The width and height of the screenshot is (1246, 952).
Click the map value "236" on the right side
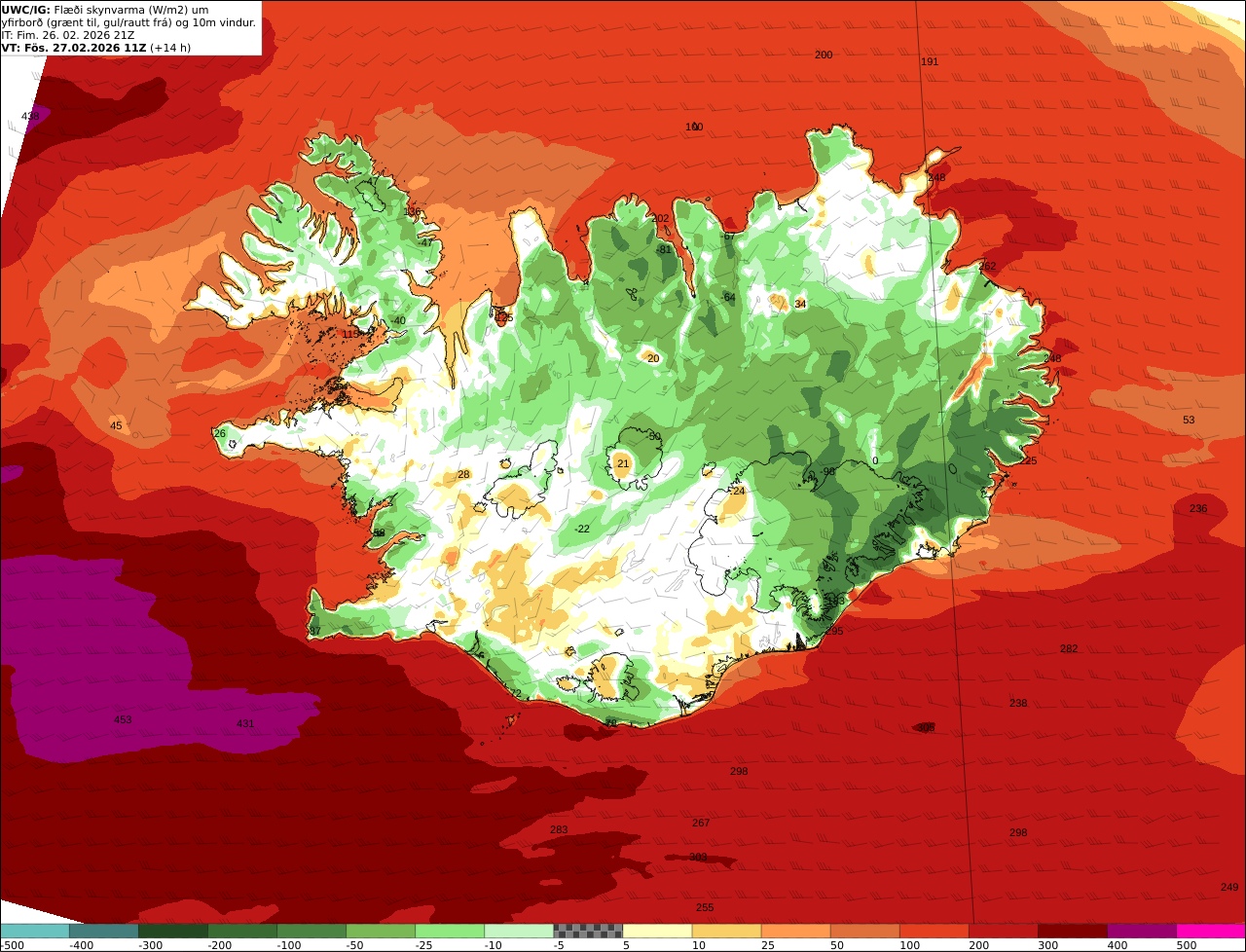[x=1198, y=509]
